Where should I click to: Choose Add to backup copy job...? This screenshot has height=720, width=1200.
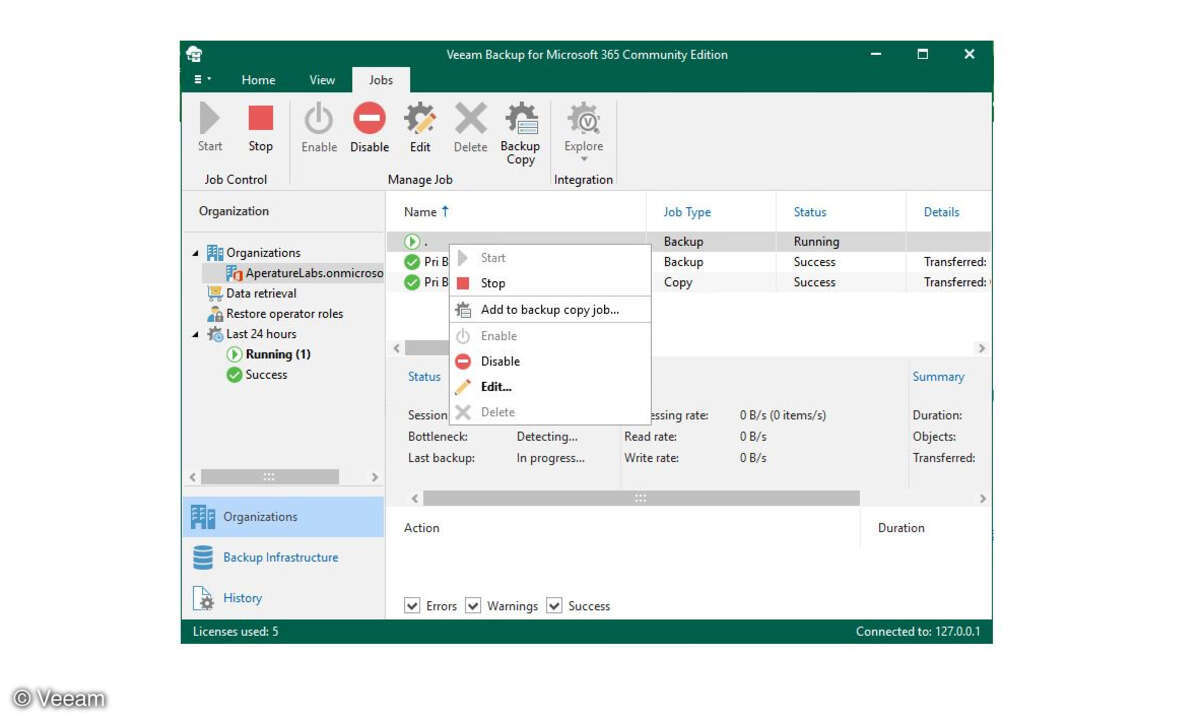[550, 310]
